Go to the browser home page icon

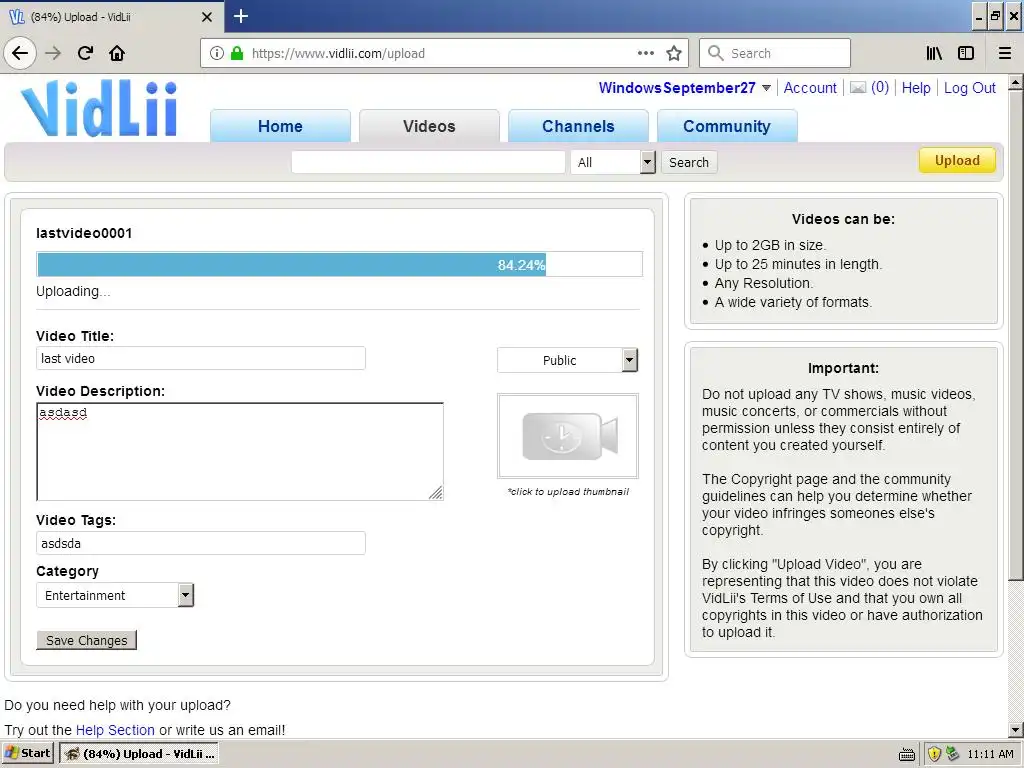point(117,53)
